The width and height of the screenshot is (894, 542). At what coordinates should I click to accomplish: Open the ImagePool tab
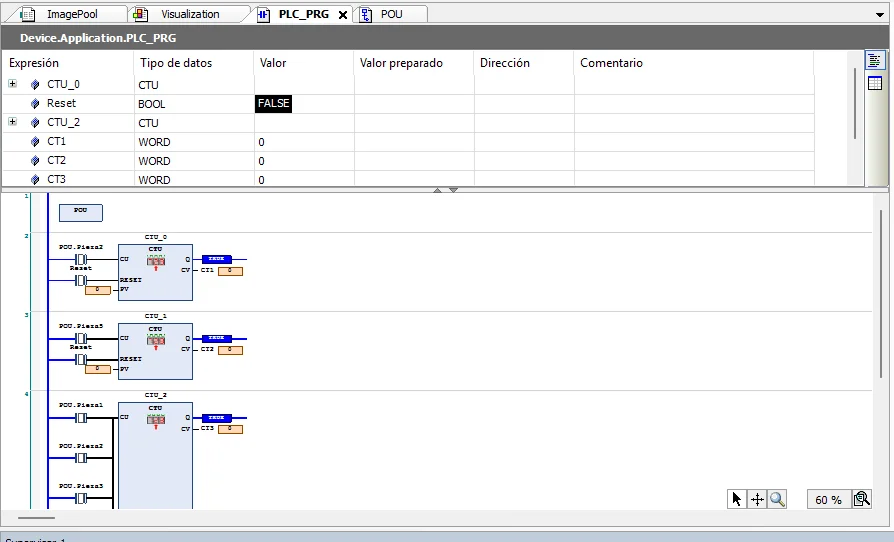[x=72, y=14]
